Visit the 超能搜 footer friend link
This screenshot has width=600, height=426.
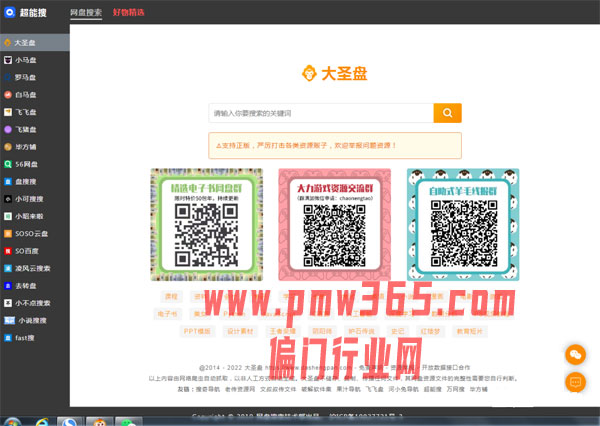[x=432, y=389]
